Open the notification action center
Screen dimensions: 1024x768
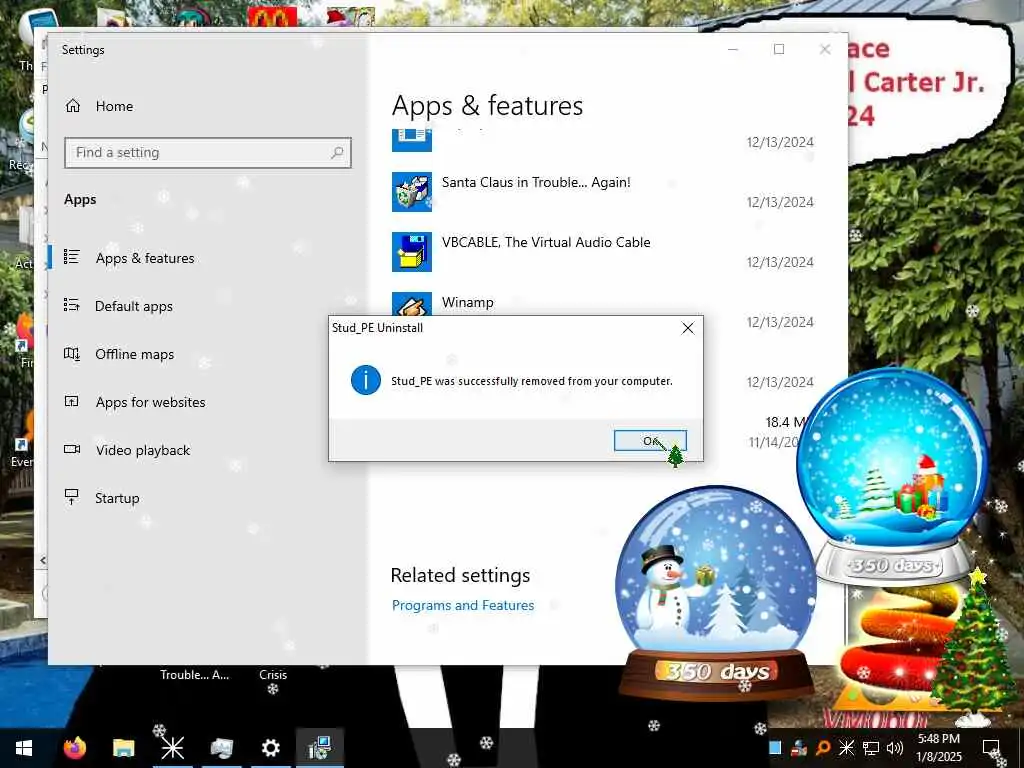(x=991, y=748)
